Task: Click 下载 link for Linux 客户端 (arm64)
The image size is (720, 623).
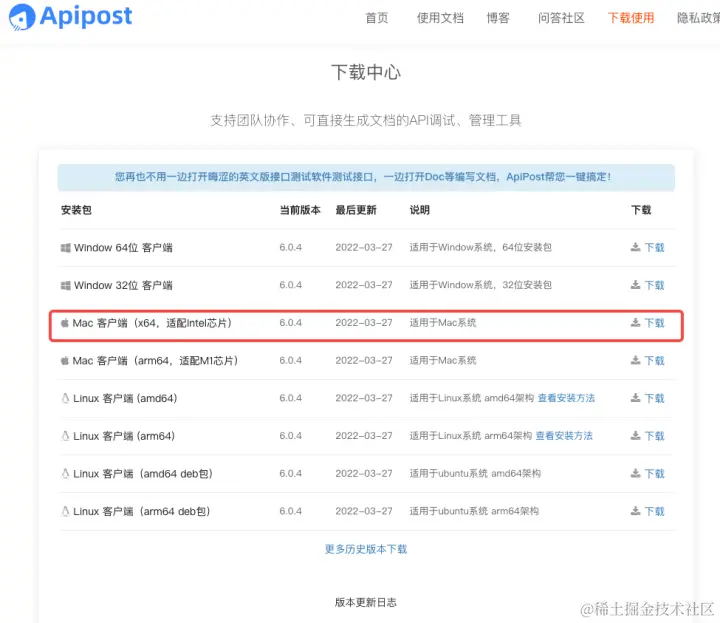Action: point(654,436)
